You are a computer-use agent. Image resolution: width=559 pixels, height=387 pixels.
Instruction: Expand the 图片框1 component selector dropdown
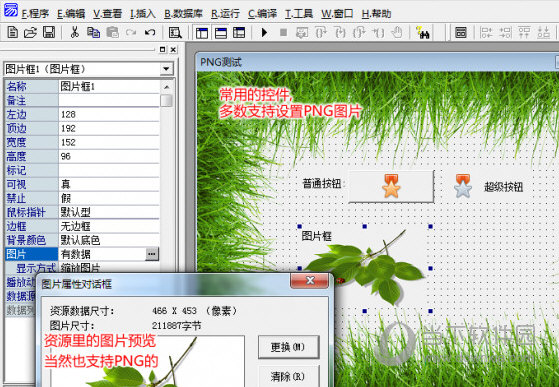tap(166, 69)
